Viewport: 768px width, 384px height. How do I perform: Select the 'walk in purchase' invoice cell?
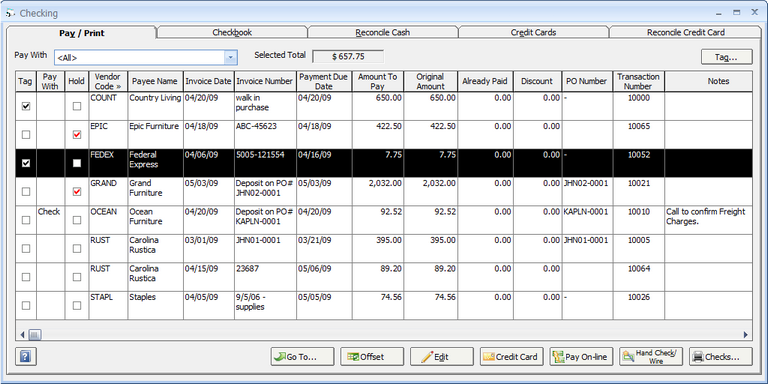(x=265, y=106)
